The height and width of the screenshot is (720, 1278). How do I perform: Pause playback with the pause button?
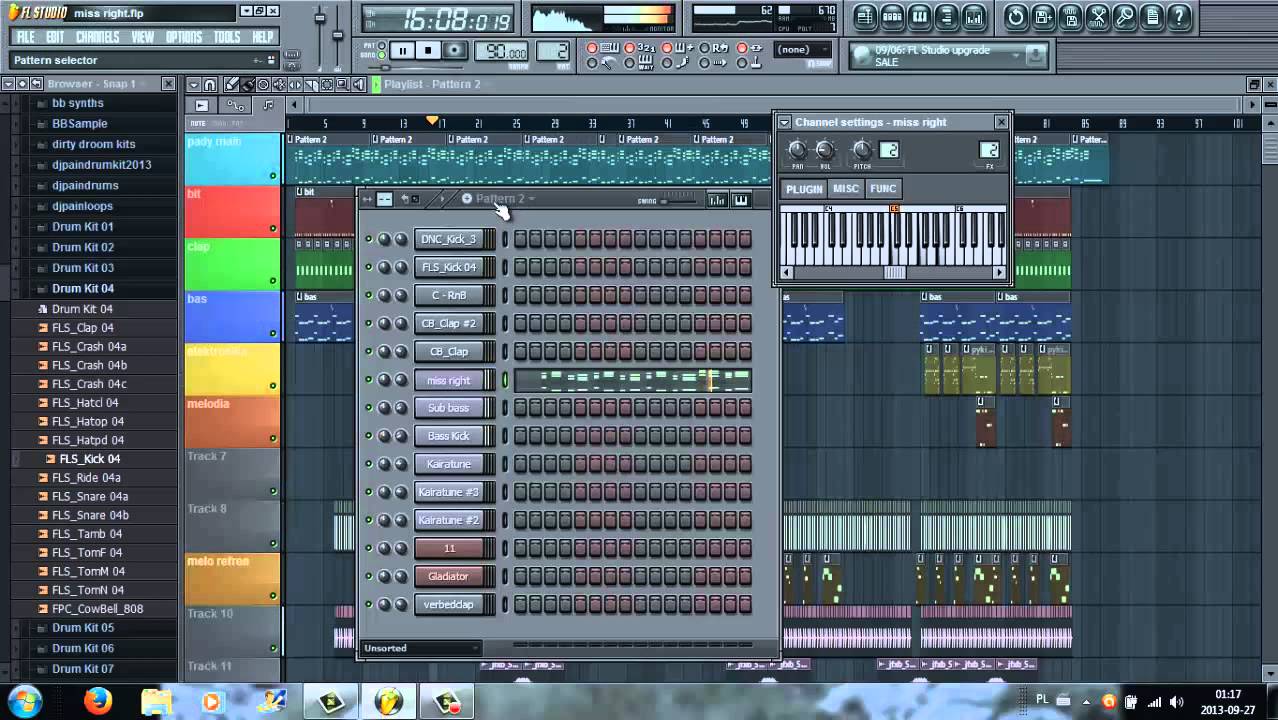point(403,50)
